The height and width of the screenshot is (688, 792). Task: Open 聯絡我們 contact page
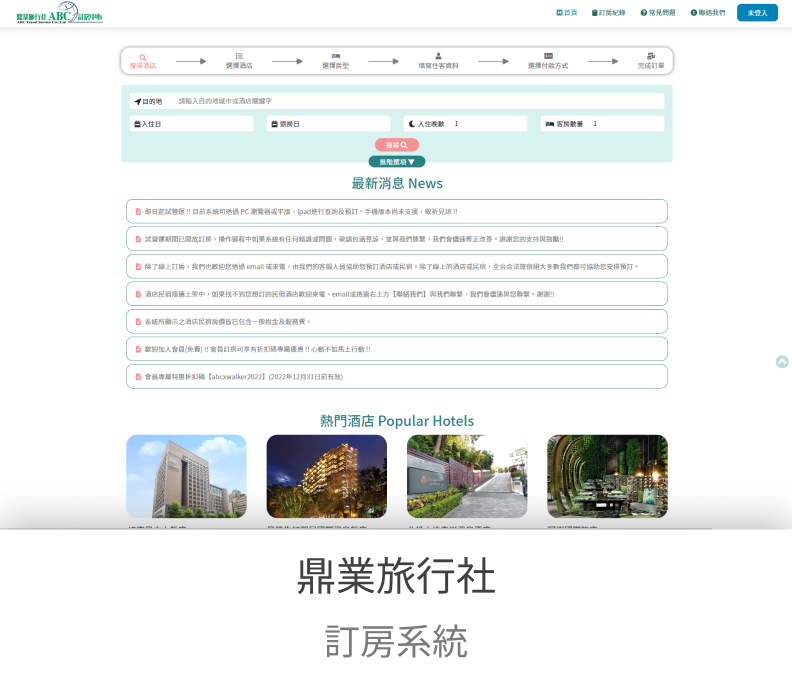click(x=708, y=13)
